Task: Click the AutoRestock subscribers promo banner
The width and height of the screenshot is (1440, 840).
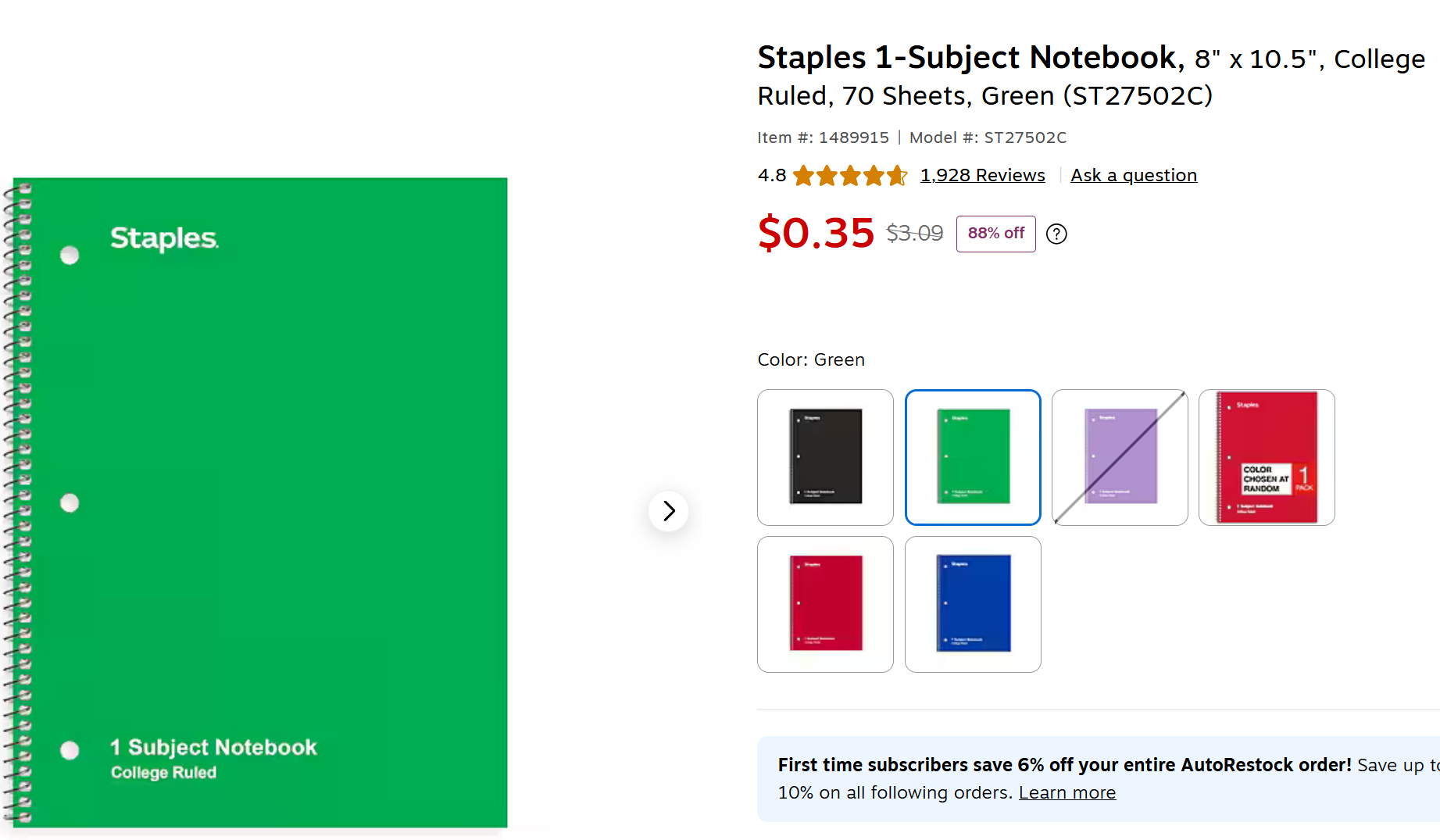Action: (x=1099, y=778)
